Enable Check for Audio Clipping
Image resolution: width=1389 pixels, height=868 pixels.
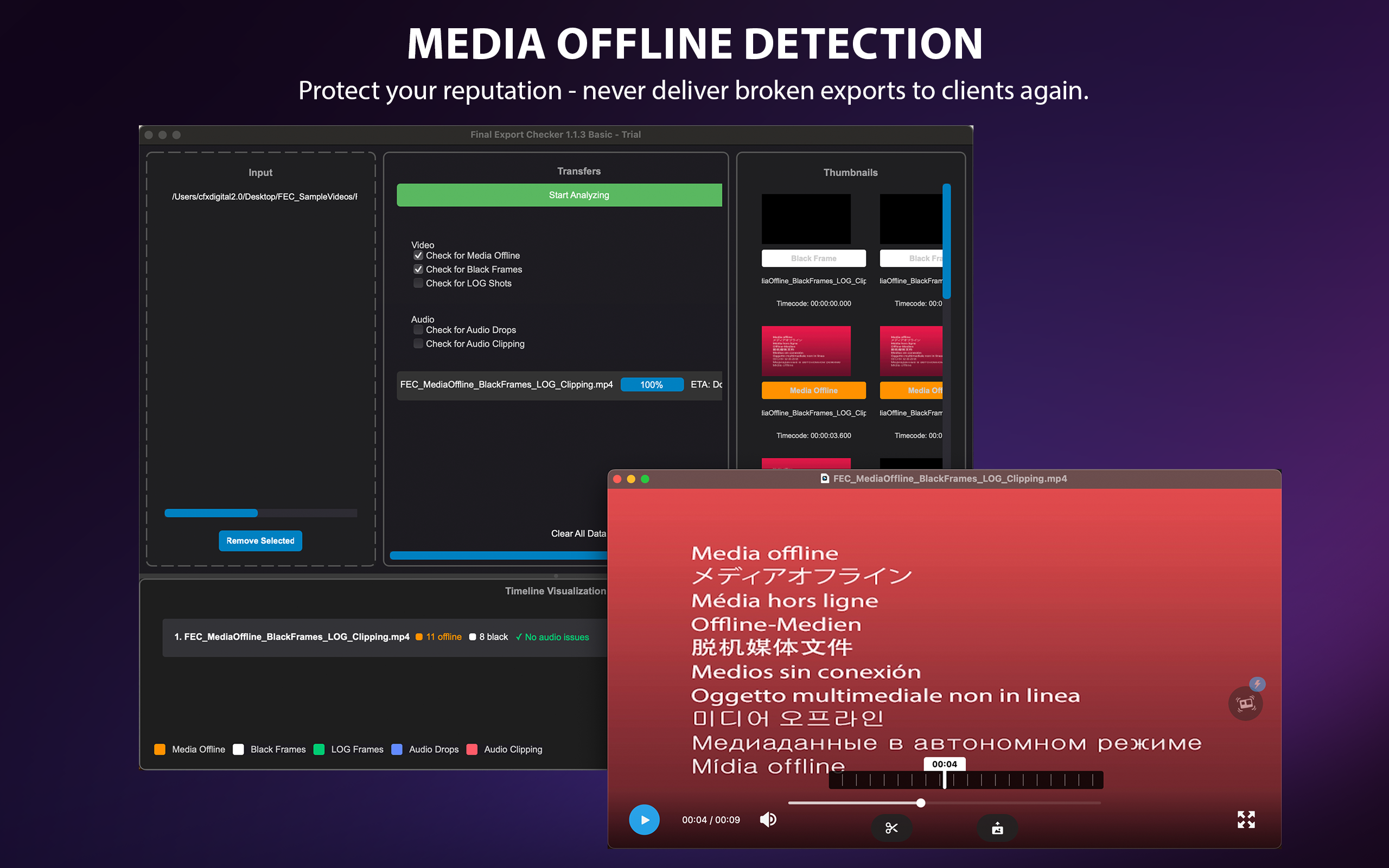tap(418, 343)
